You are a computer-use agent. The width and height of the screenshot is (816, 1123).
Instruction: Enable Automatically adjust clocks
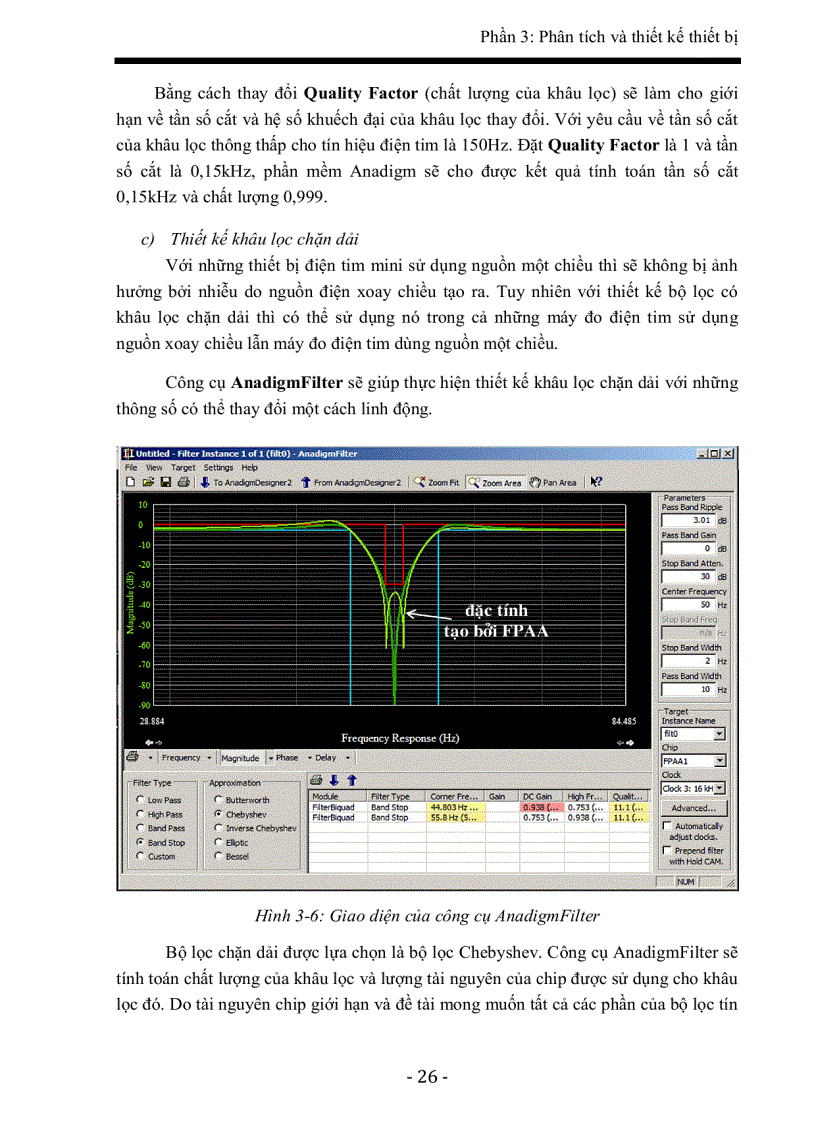[667, 826]
